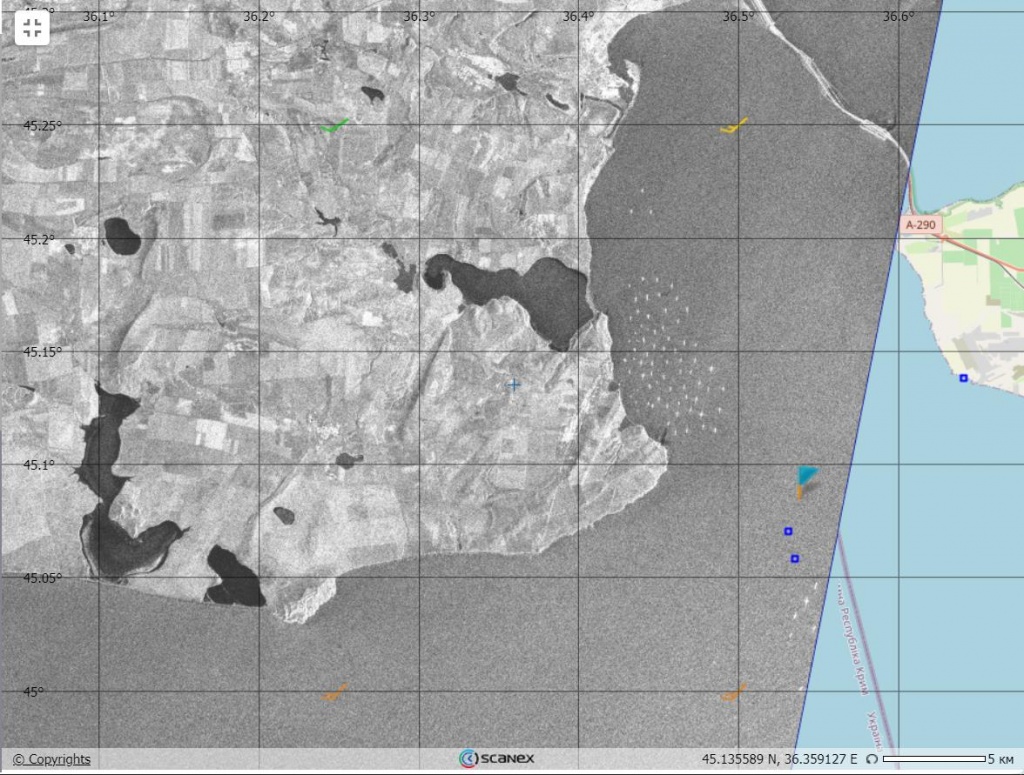Click the Scanex logo
The width and height of the screenshot is (1024, 775).
497,759
